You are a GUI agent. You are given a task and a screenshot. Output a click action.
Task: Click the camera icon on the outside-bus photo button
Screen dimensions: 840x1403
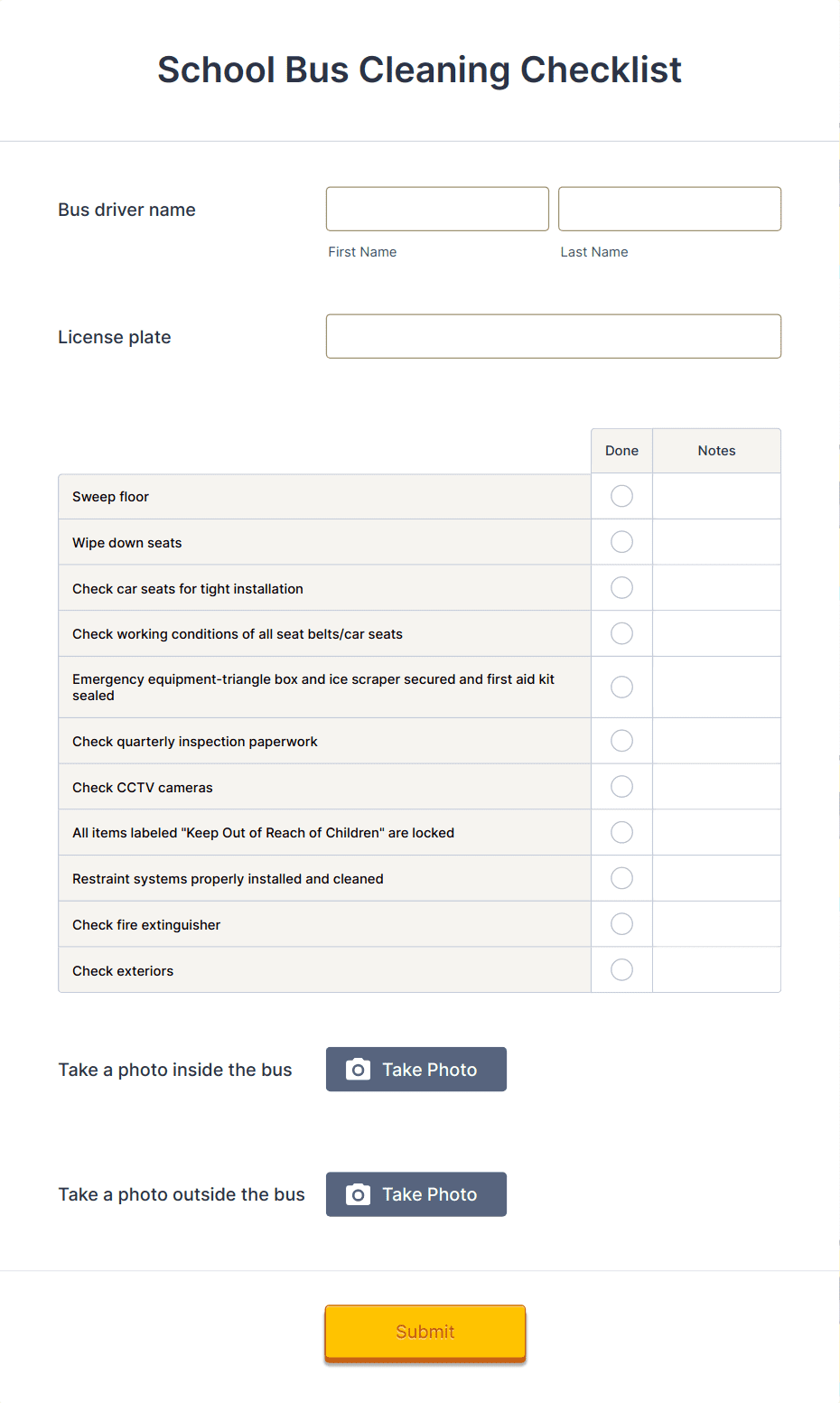359,1193
